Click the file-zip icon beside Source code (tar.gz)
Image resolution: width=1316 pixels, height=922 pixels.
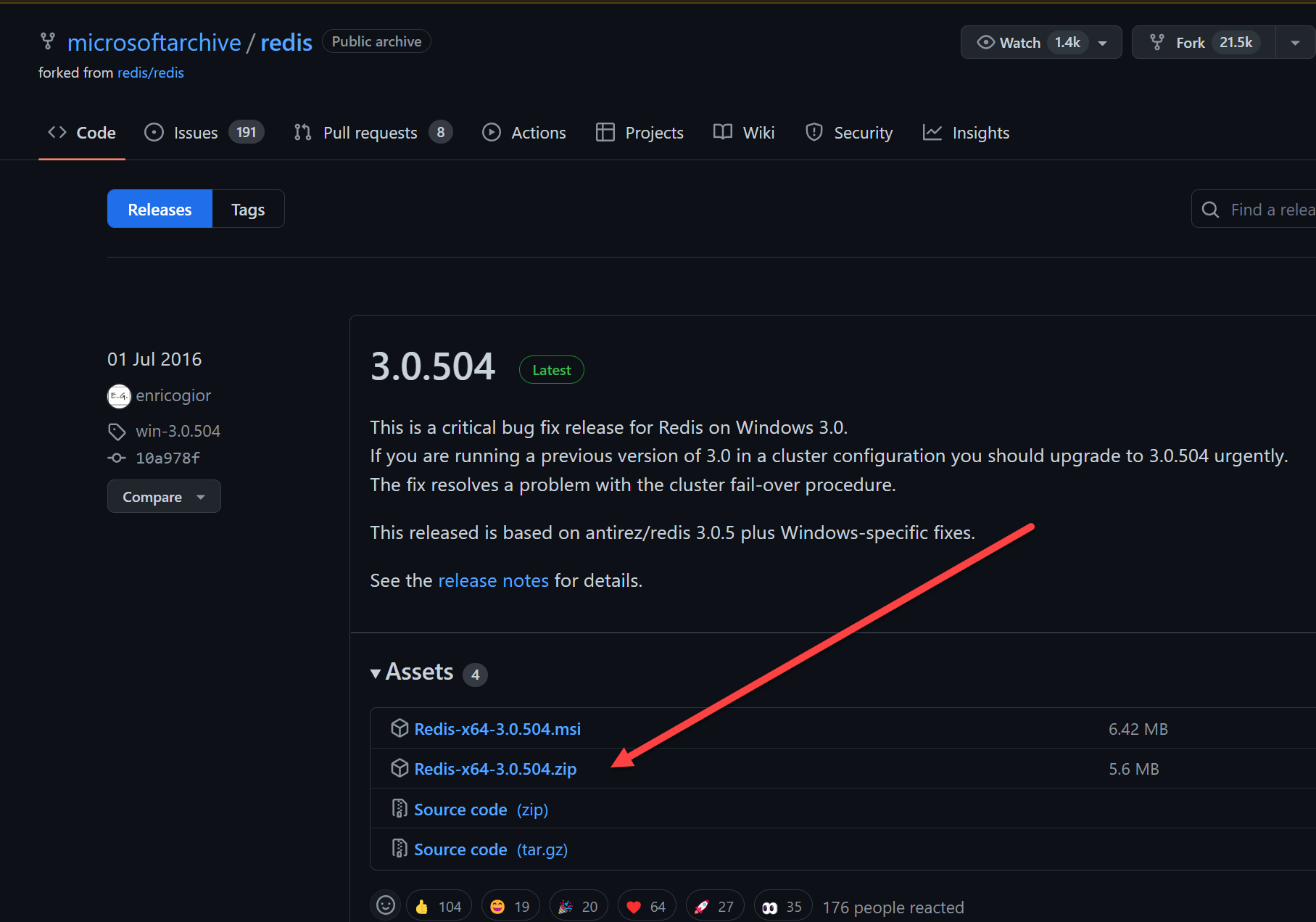[400, 848]
